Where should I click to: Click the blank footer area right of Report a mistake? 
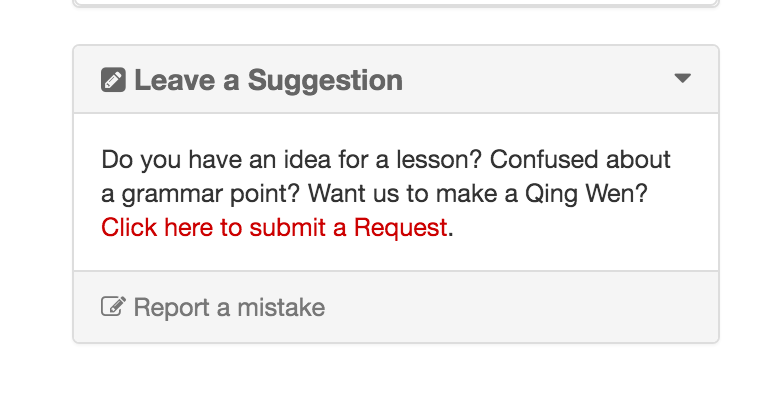(520, 307)
